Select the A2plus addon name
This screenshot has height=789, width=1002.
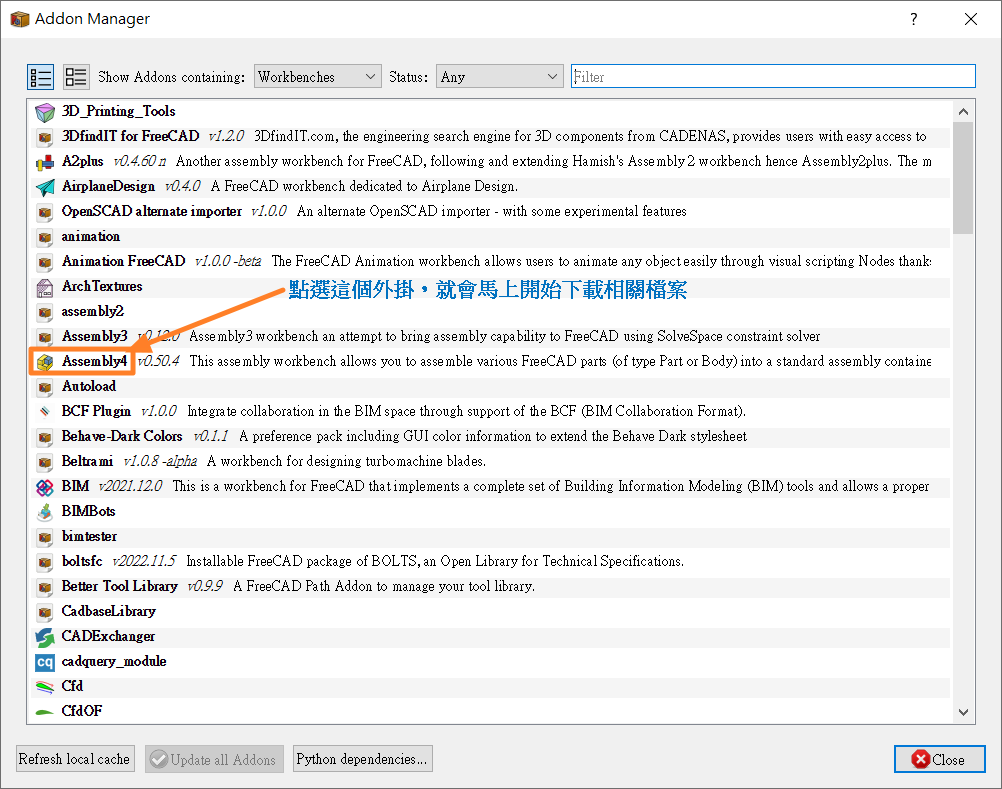pyautogui.click(x=82, y=161)
